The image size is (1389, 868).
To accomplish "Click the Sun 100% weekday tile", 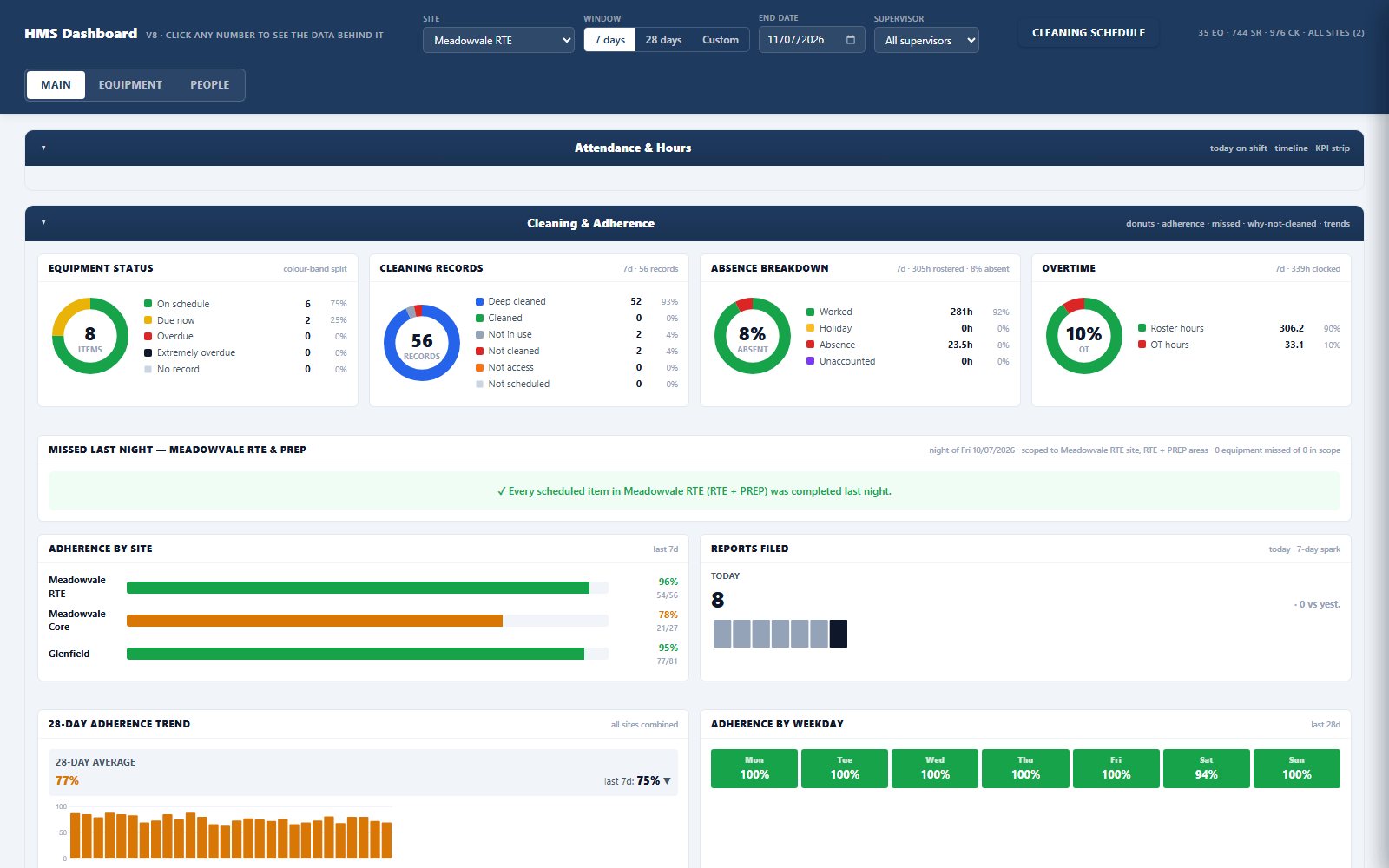I will pyautogui.click(x=1297, y=768).
